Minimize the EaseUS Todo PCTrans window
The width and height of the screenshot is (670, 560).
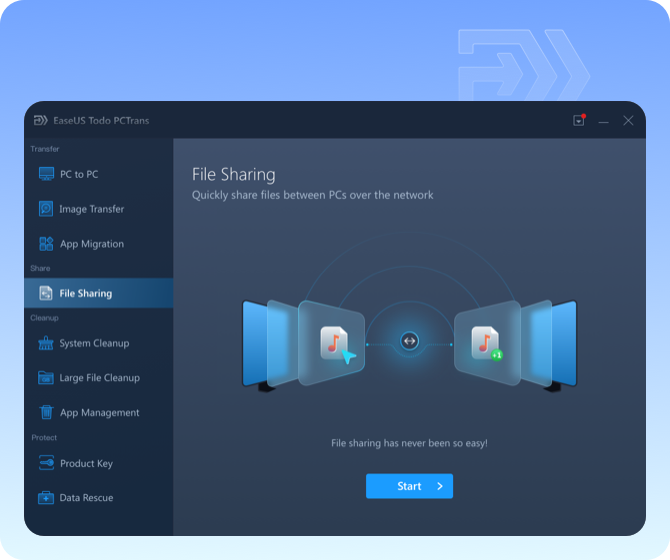pos(603,121)
